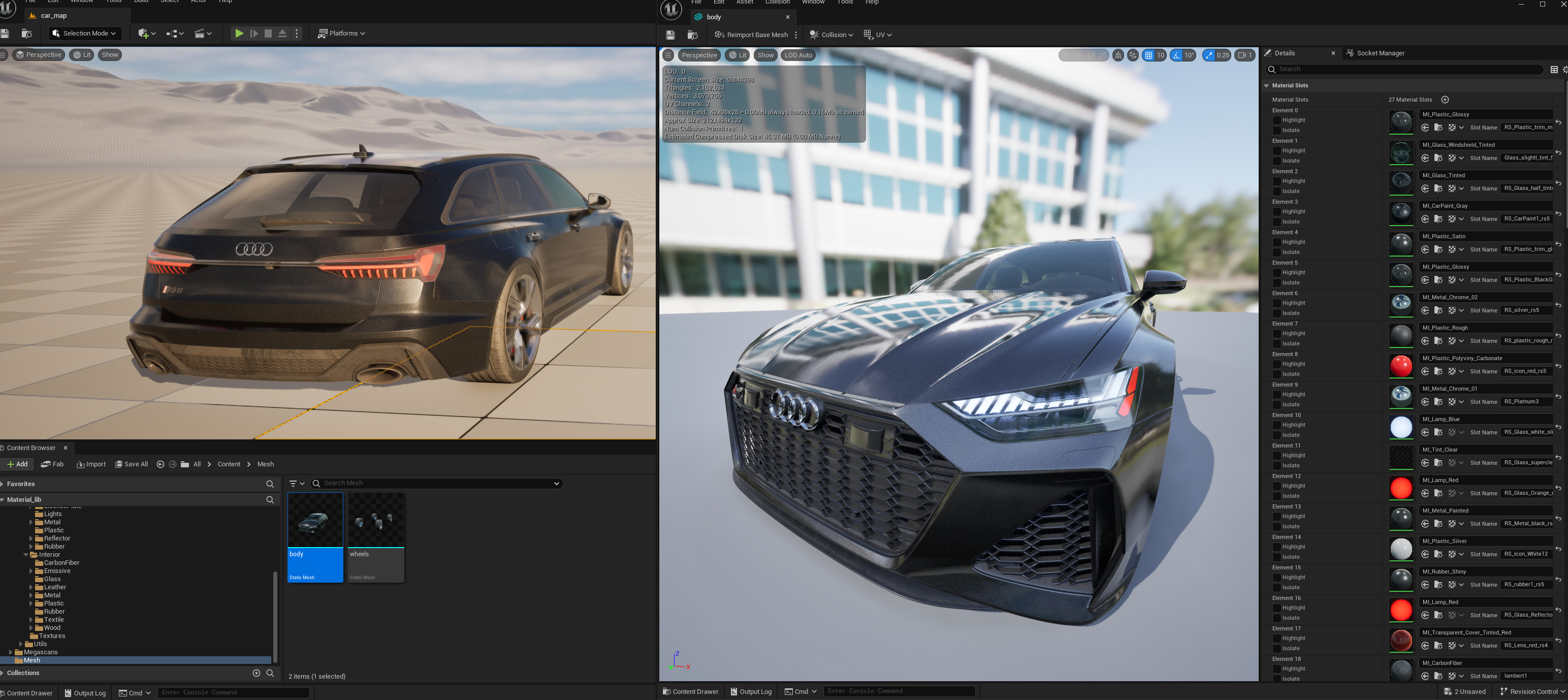Browse to MI_Glass_Windshield_Tinted in Content Browser

(1438, 158)
